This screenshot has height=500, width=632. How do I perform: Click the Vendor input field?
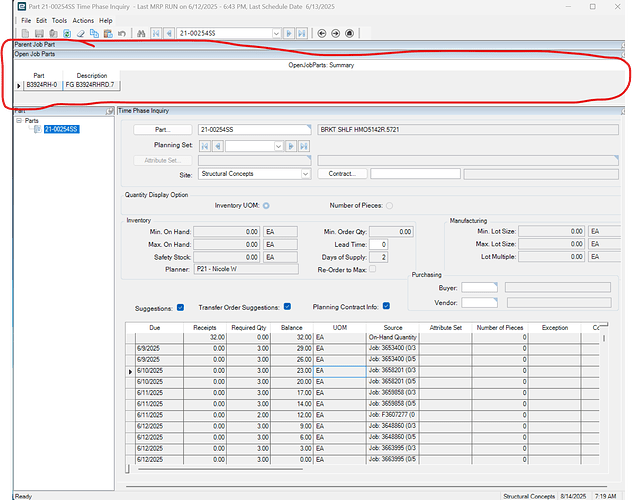479,303
